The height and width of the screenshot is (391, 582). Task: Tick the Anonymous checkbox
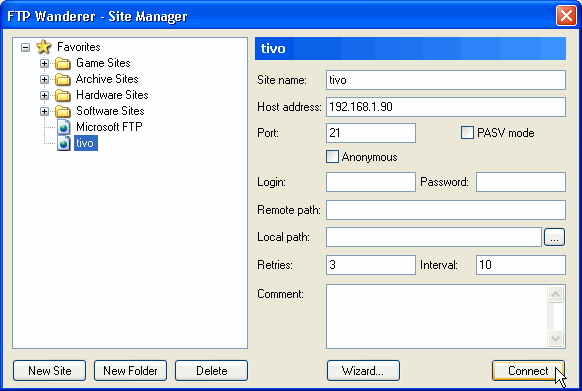(332, 157)
